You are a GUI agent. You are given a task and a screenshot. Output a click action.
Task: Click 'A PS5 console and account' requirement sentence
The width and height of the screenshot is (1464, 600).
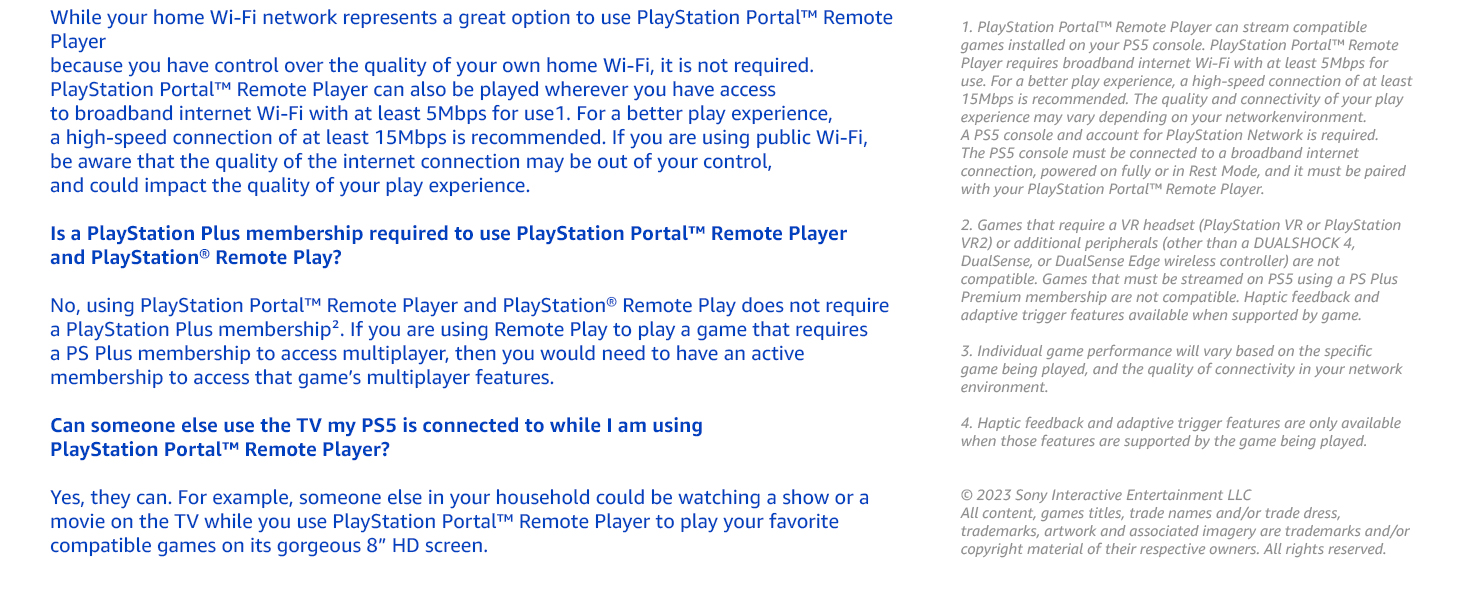click(x=1169, y=135)
